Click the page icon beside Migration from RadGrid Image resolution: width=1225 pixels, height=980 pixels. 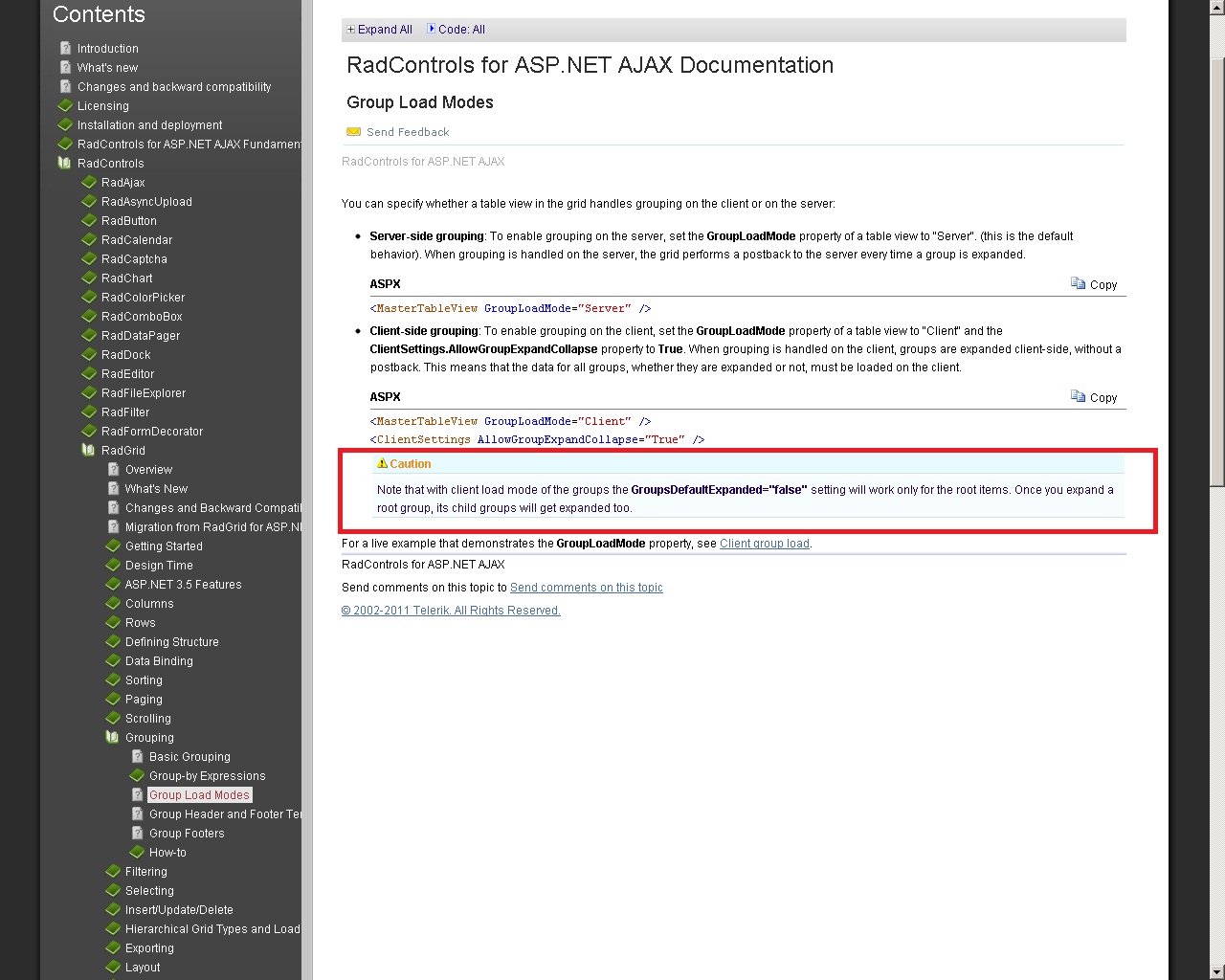coord(113,526)
